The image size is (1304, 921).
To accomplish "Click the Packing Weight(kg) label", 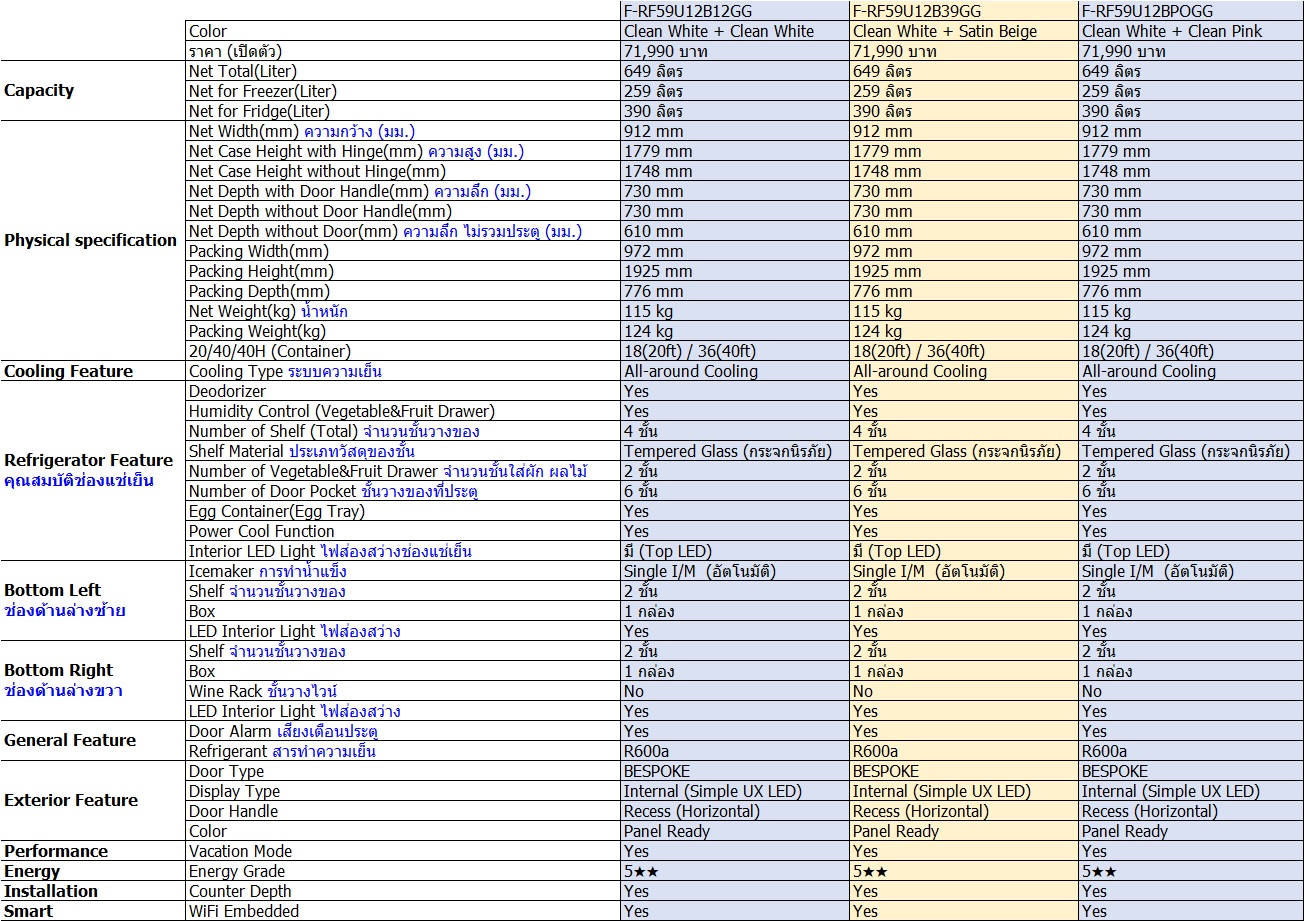I will click(257, 331).
